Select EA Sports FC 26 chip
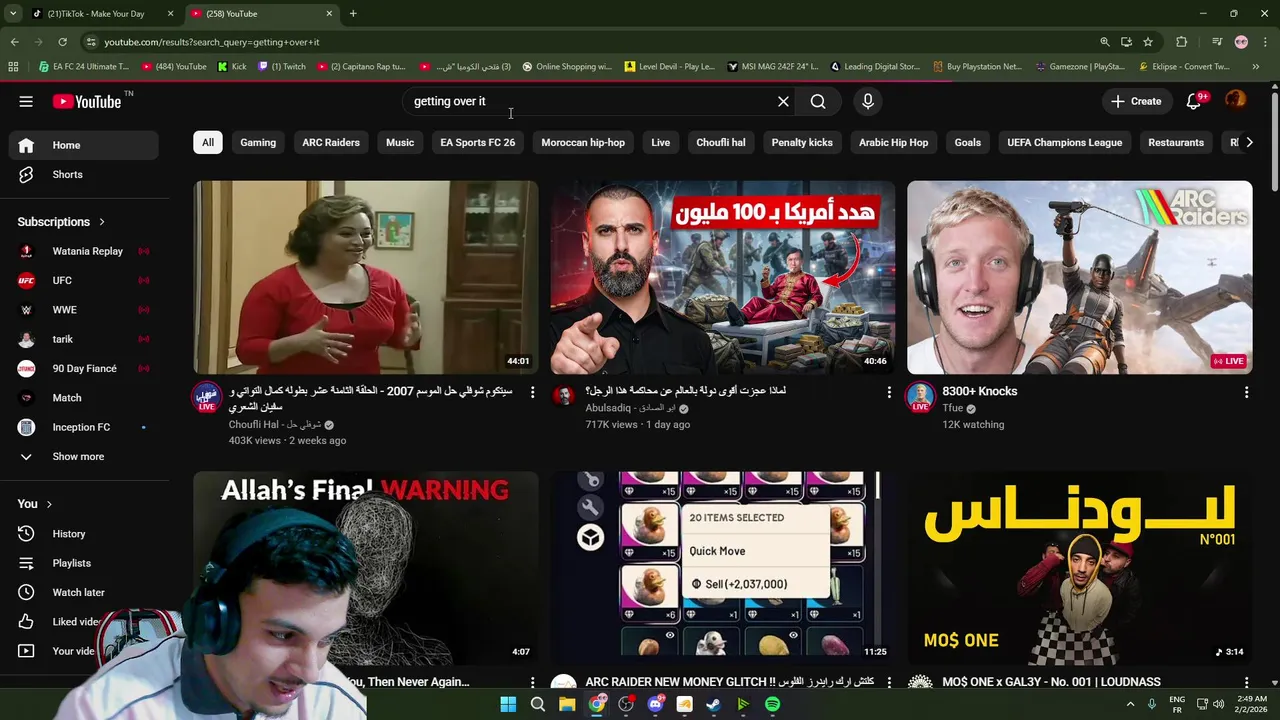 coord(478,142)
